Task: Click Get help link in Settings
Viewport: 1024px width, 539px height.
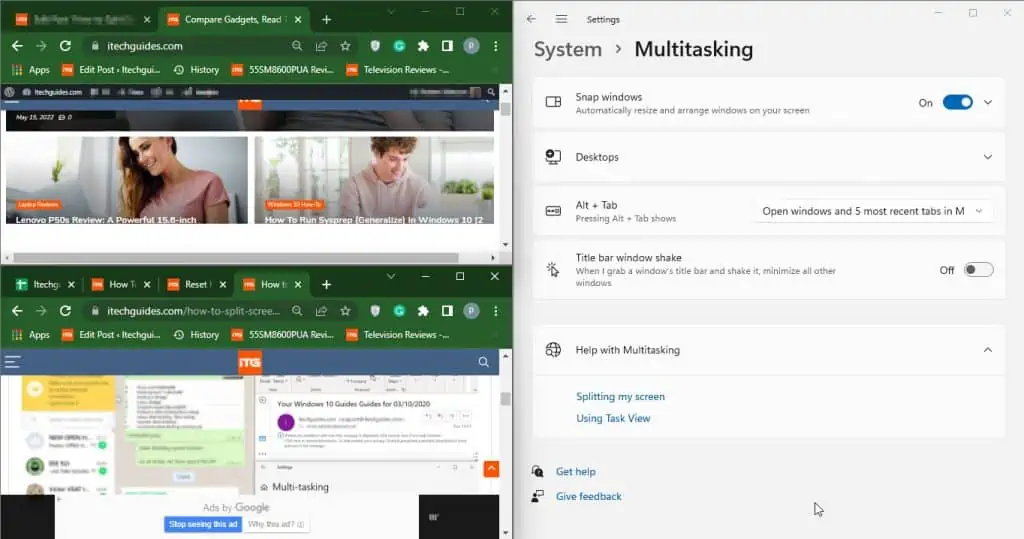Action: point(575,471)
